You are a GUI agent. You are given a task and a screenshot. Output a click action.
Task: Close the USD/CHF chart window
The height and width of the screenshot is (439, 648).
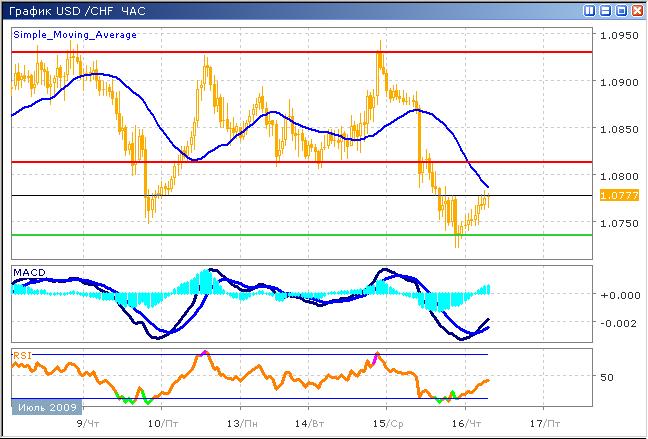(x=636, y=10)
